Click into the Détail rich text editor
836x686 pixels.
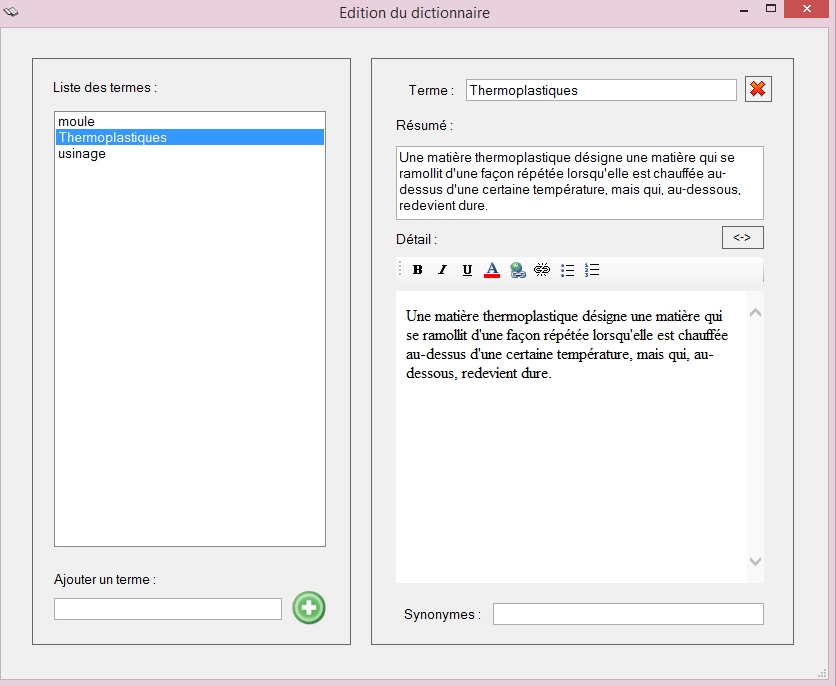coord(572,437)
